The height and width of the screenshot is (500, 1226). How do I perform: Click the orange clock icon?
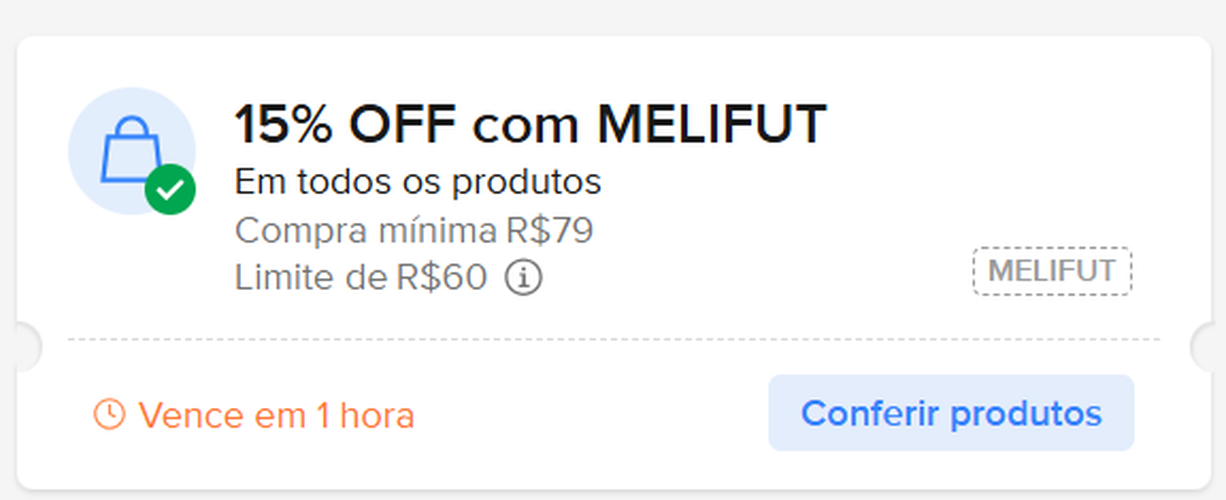click(x=109, y=413)
